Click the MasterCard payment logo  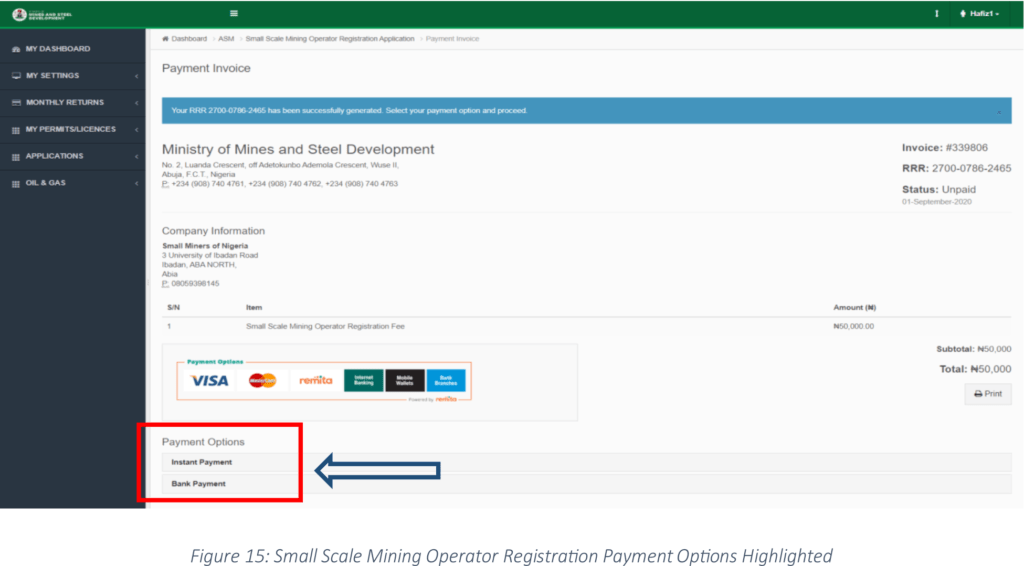(x=262, y=380)
